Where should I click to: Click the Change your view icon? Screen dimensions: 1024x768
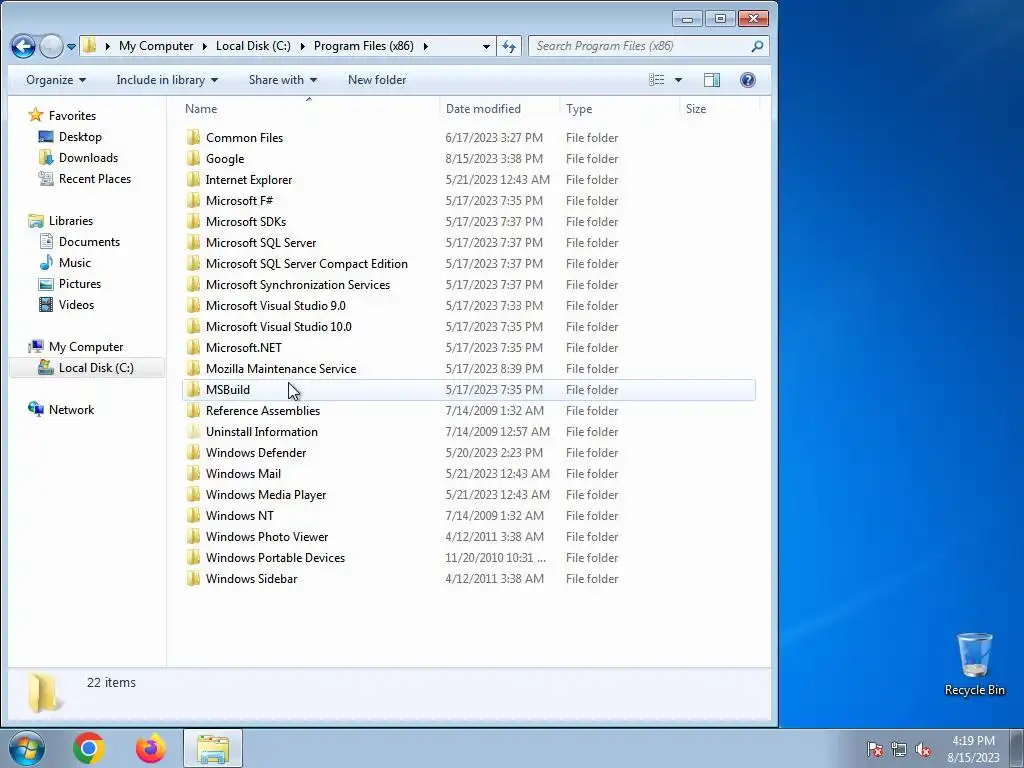pos(656,80)
